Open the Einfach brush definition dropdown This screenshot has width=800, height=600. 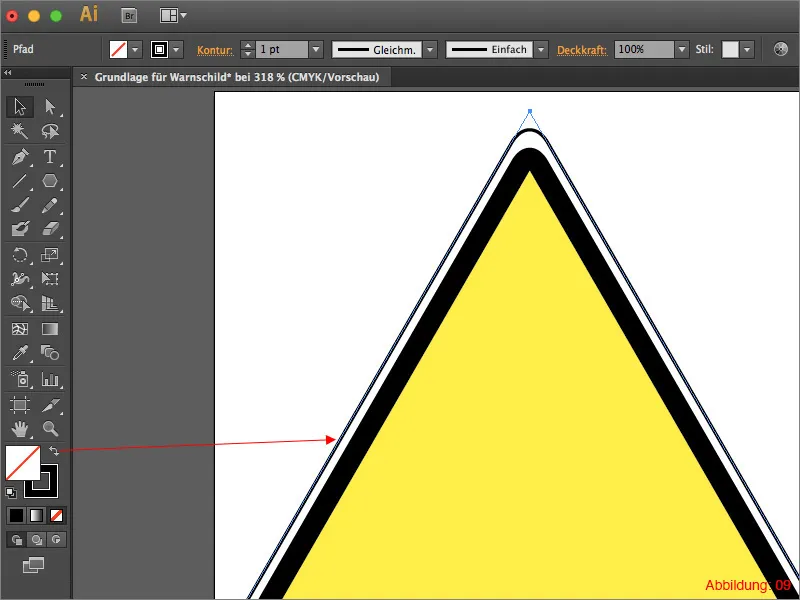tap(541, 49)
